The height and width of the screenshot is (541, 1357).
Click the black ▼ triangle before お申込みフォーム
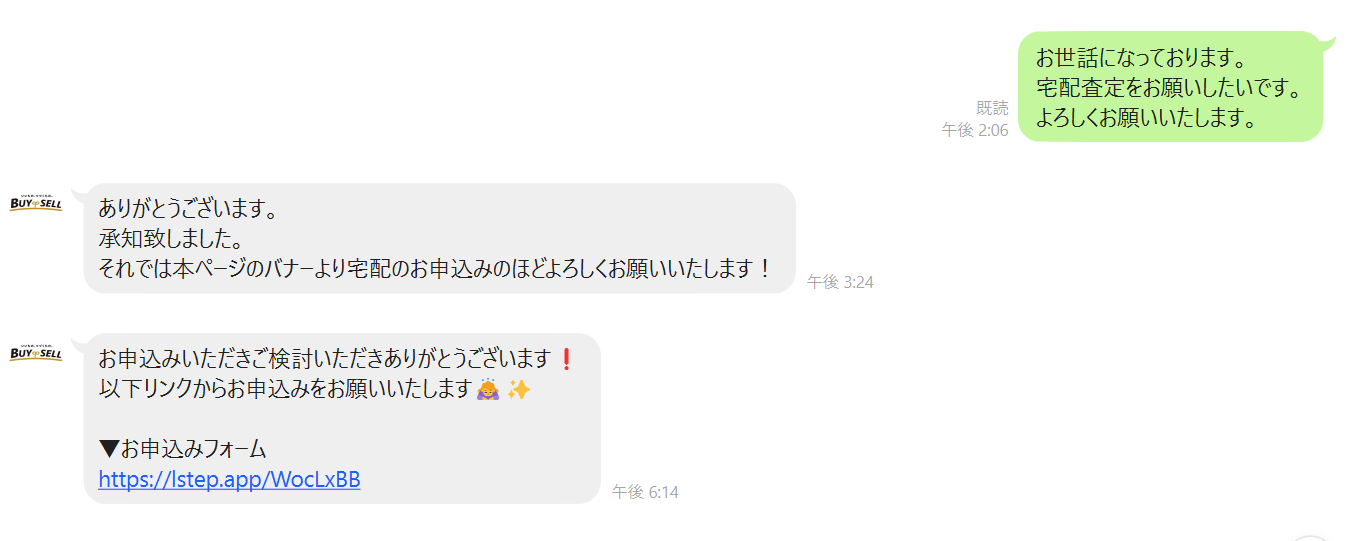109,450
